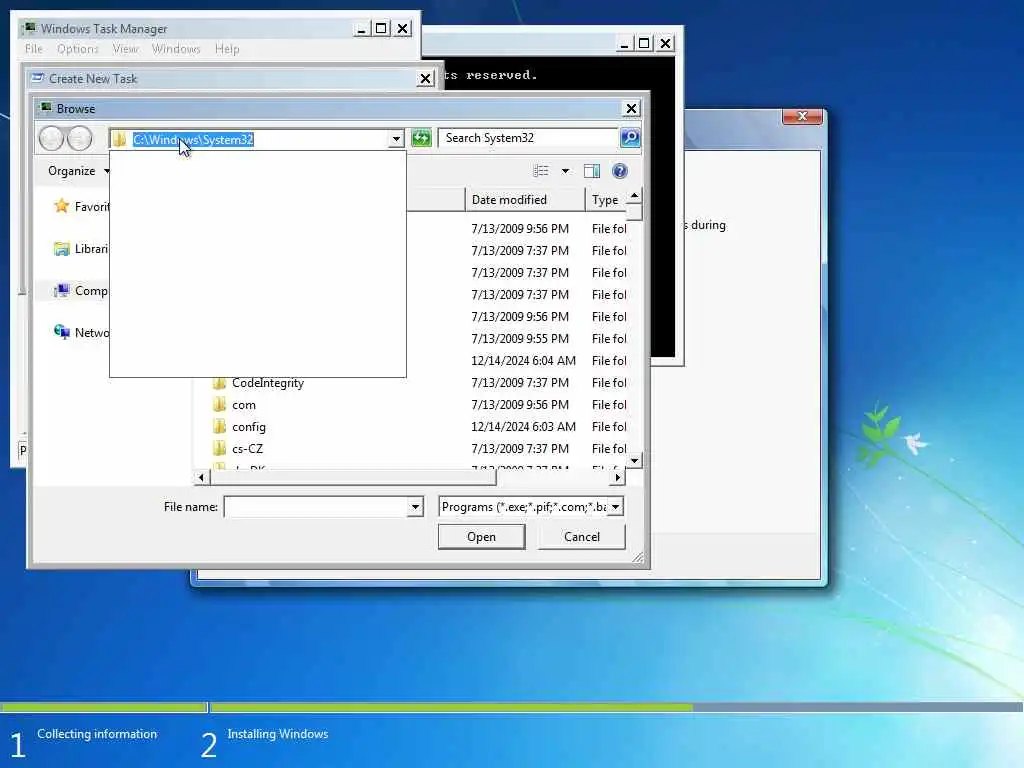The height and width of the screenshot is (768, 1024).
Task: Select Computer in the navigation pane
Action: (82, 291)
